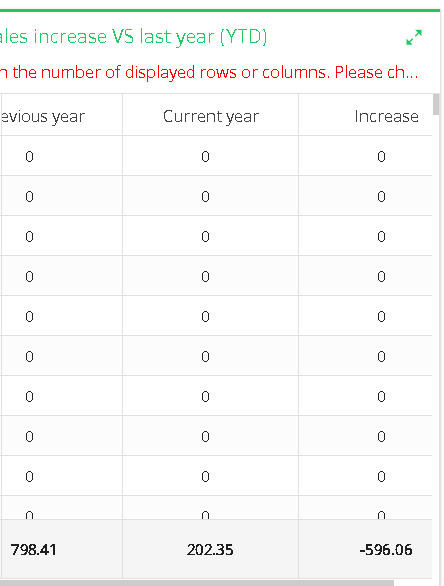Click the vertical scrollbar thumb of the table
444x586 pixels.
coord(436,104)
